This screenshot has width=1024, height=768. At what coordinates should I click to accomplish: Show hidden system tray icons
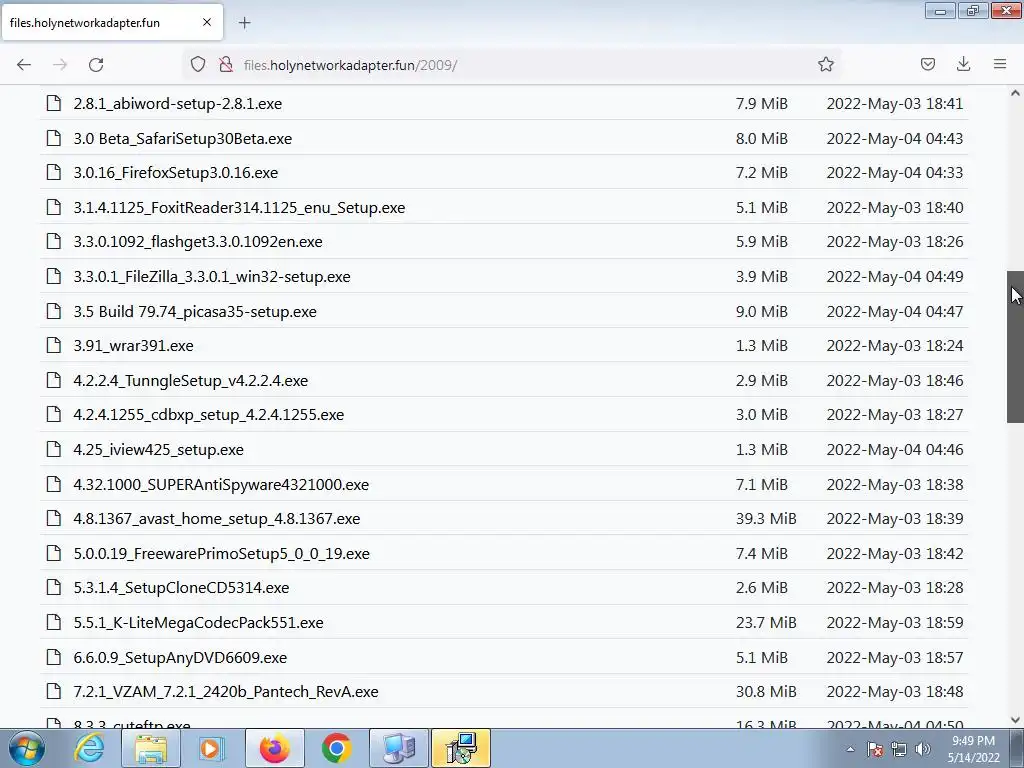pyautogui.click(x=850, y=749)
